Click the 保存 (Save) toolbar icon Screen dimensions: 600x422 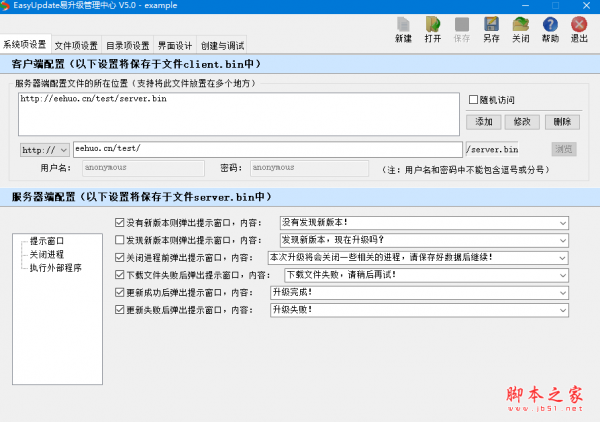pos(462,29)
